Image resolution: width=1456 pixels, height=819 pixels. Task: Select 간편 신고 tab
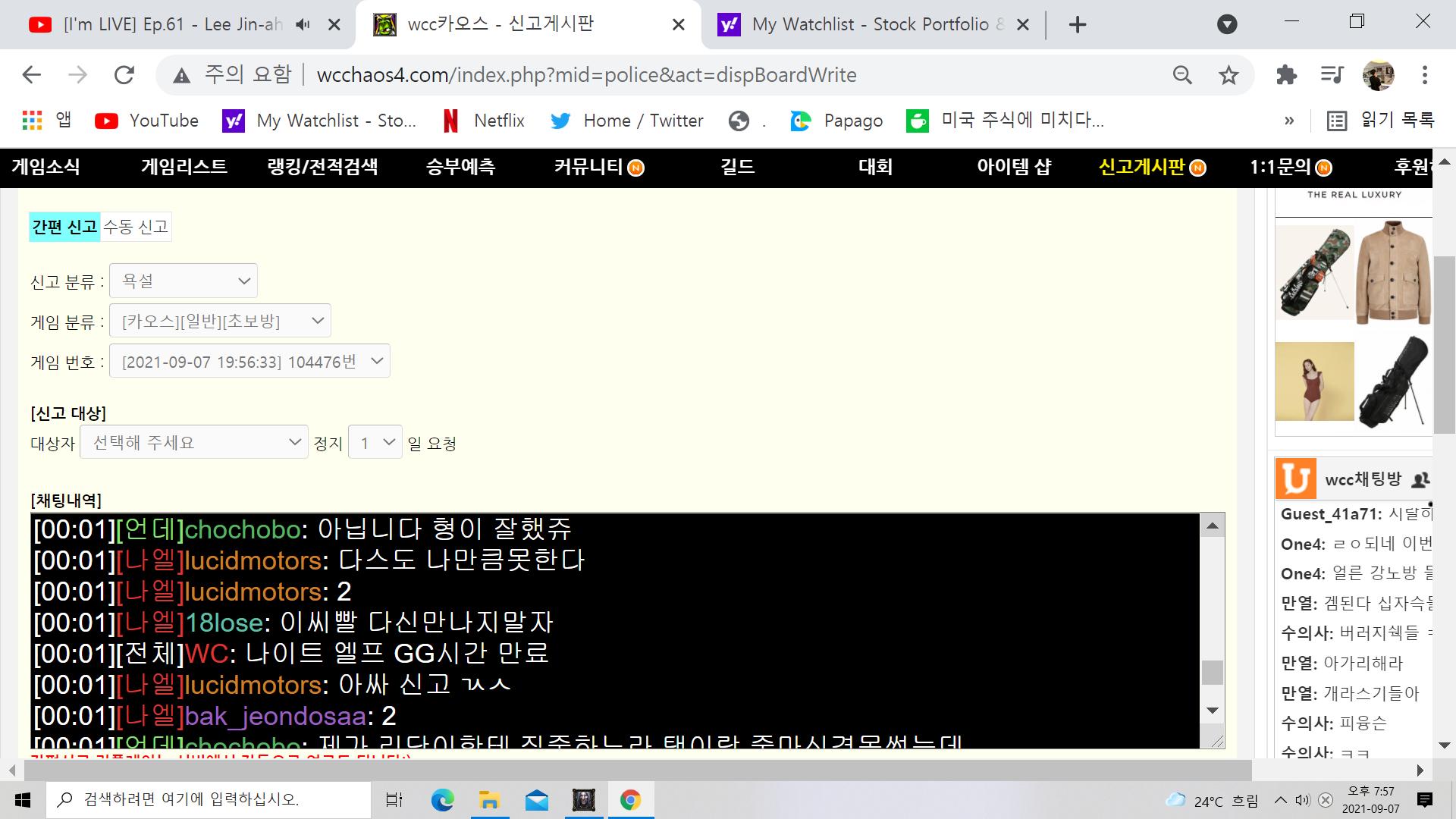(x=62, y=226)
